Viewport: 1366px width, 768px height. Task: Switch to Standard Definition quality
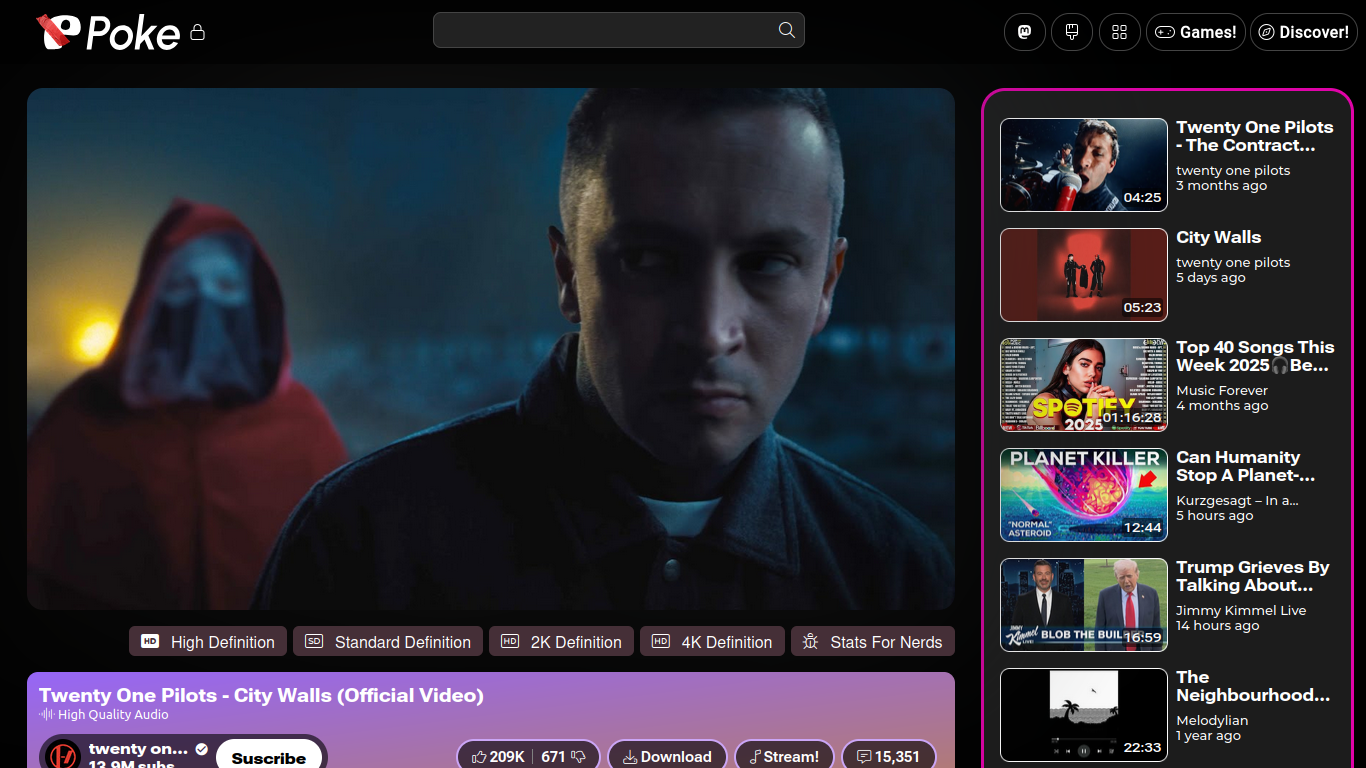(388, 642)
